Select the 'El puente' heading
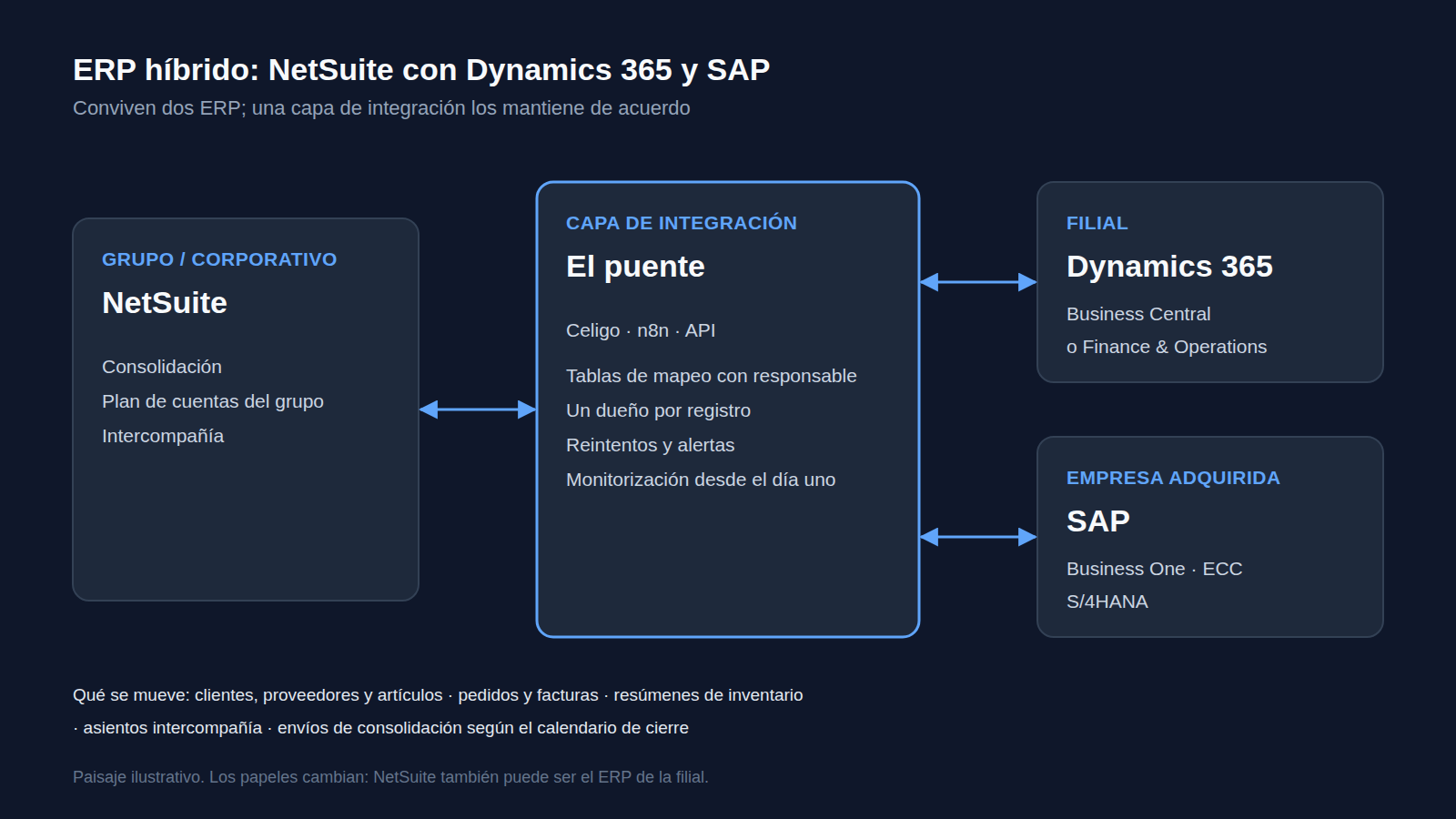This screenshot has width=1456, height=819. click(635, 267)
